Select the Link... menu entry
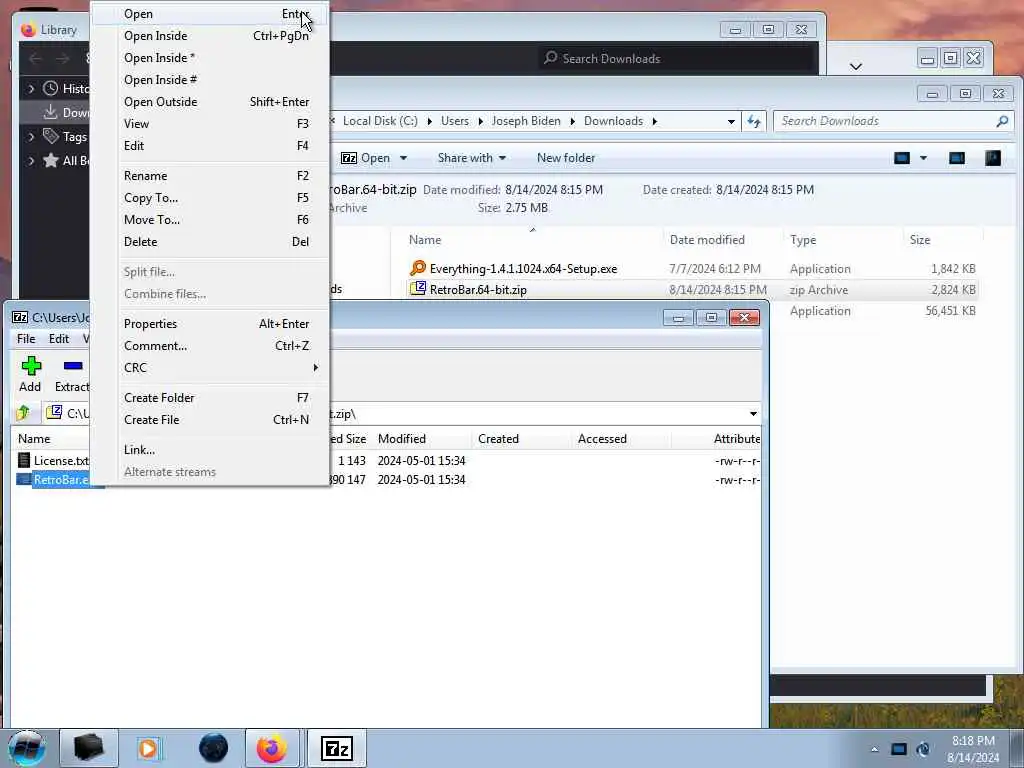The width and height of the screenshot is (1024, 768). coord(209,450)
